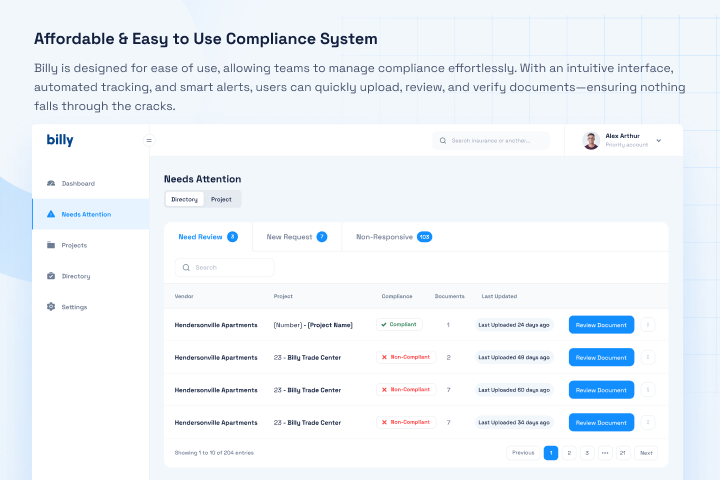Image resolution: width=720 pixels, height=480 pixels.
Task: Switch to the Directory view toggle
Action: point(185,199)
